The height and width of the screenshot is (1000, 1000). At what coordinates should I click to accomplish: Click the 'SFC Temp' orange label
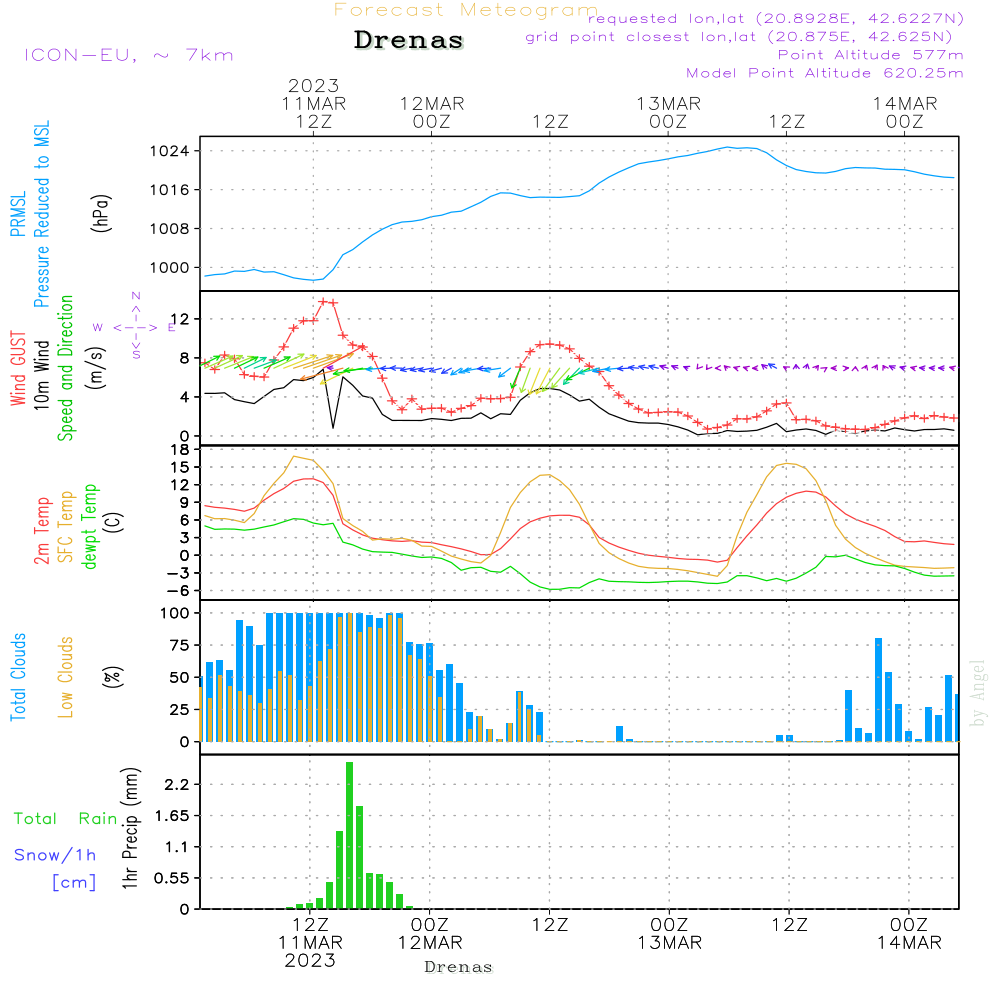(x=66, y=527)
